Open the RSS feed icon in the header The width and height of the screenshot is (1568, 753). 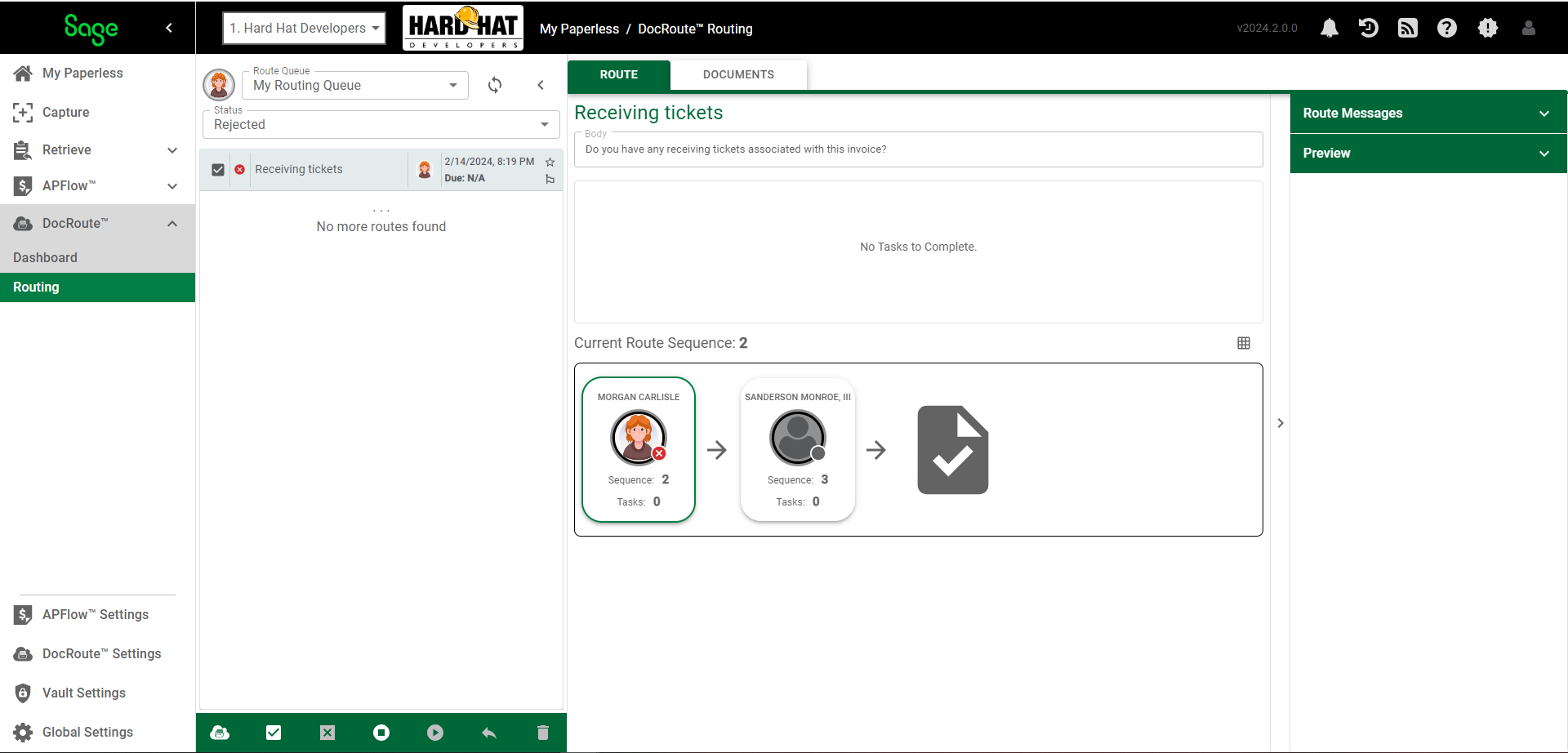[x=1408, y=28]
